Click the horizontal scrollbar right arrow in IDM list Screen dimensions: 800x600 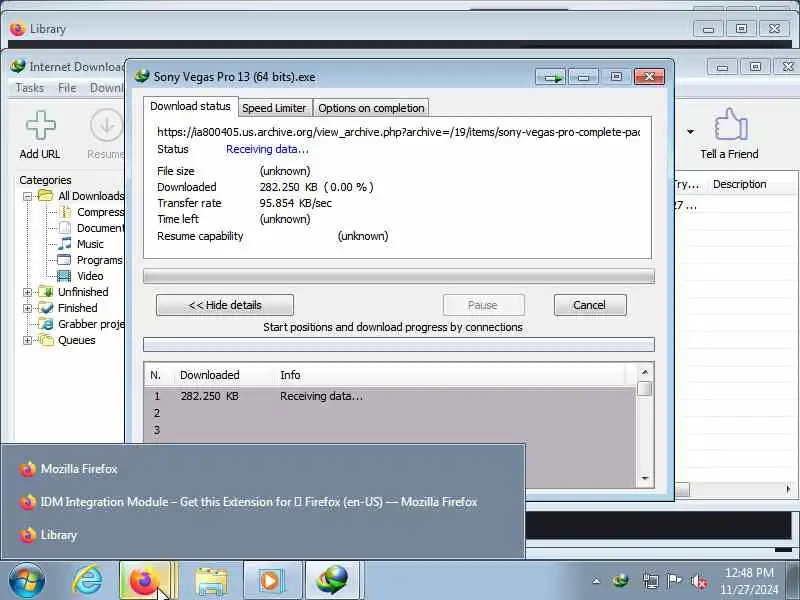[x=788, y=489]
